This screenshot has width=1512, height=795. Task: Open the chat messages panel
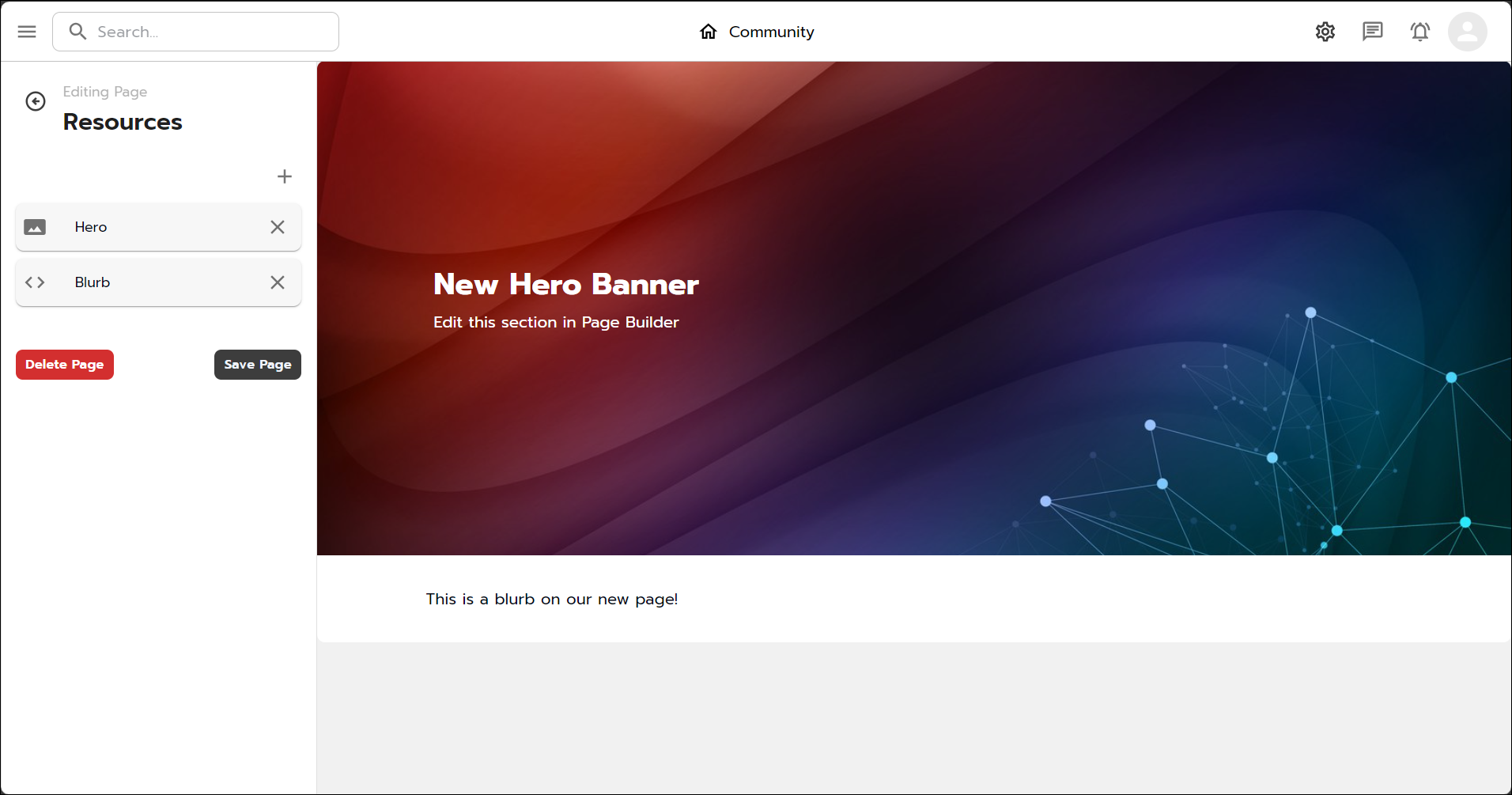(x=1373, y=32)
